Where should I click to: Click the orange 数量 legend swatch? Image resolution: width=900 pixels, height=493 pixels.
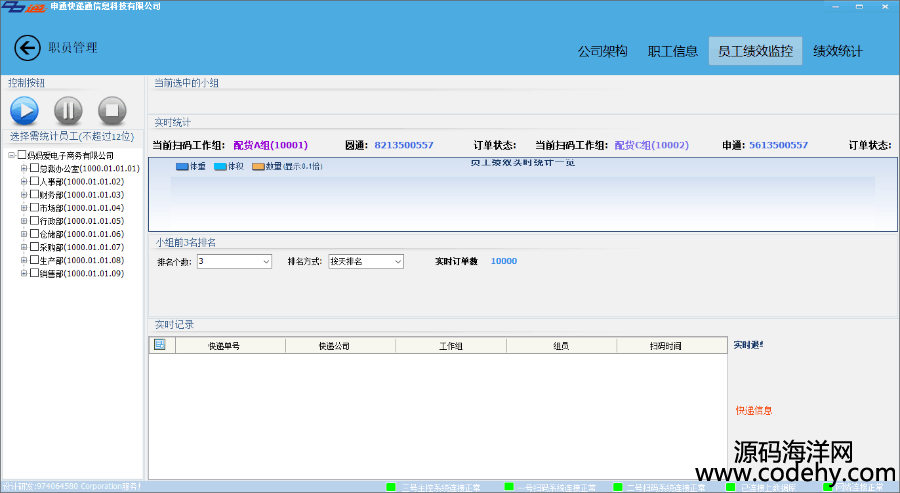[x=258, y=166]
